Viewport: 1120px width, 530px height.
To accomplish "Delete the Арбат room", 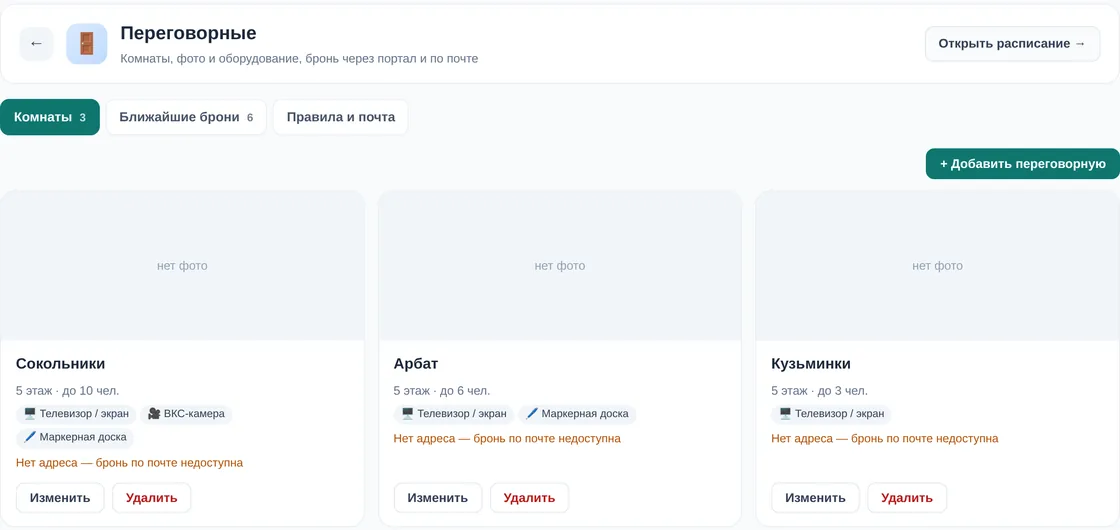I will 529,498.
